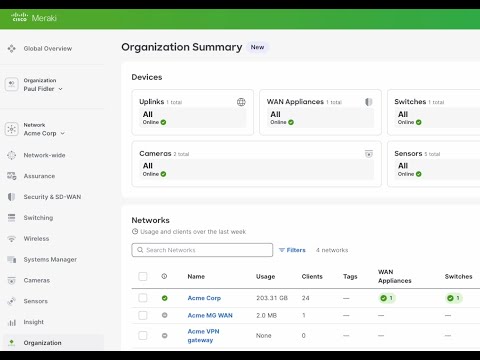Sort by the Name column header
The width and height of the screenshot is (480, 360).
coord(196,276)
